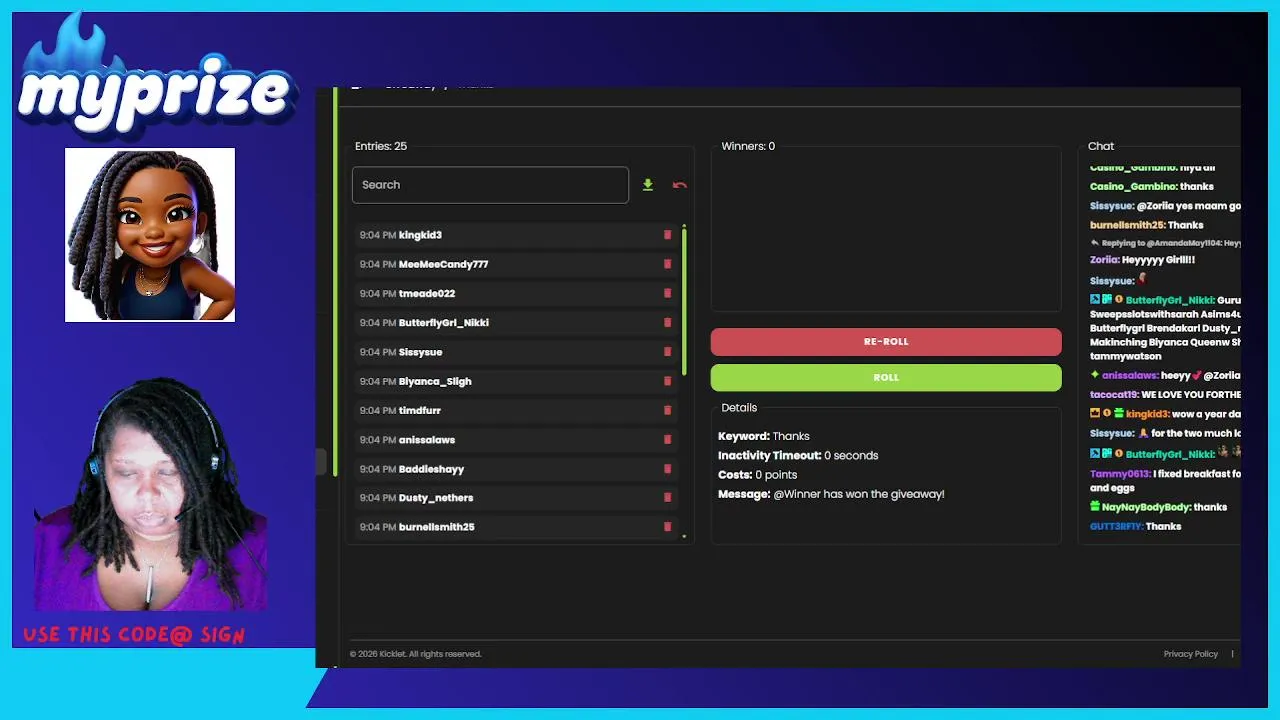This screenshot has height=720, width=1280.
Task: Select Sissysue entry in entries list
Action: coord(420,352)
